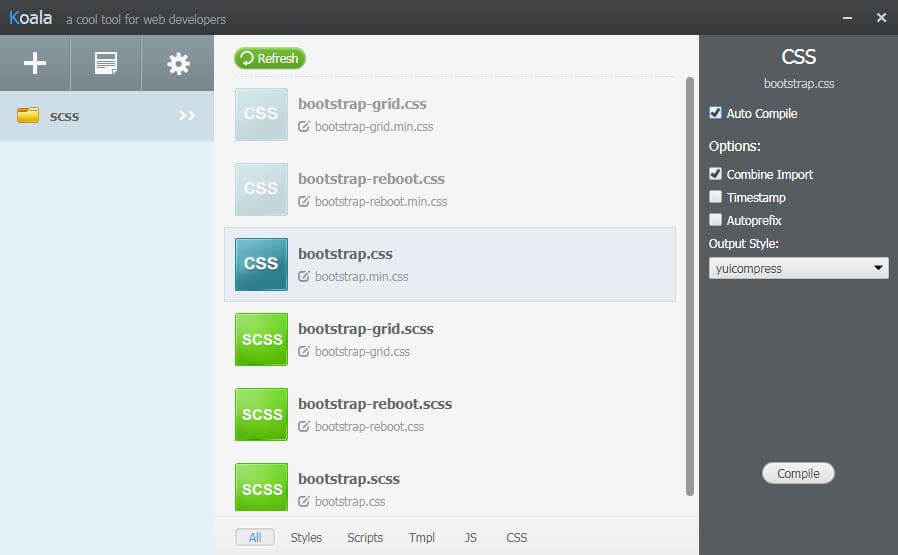This screenshot has width=898, height=555.
Task: Click the teal CSS icon of bootstrap.css
Action: (x=261, y=264)
